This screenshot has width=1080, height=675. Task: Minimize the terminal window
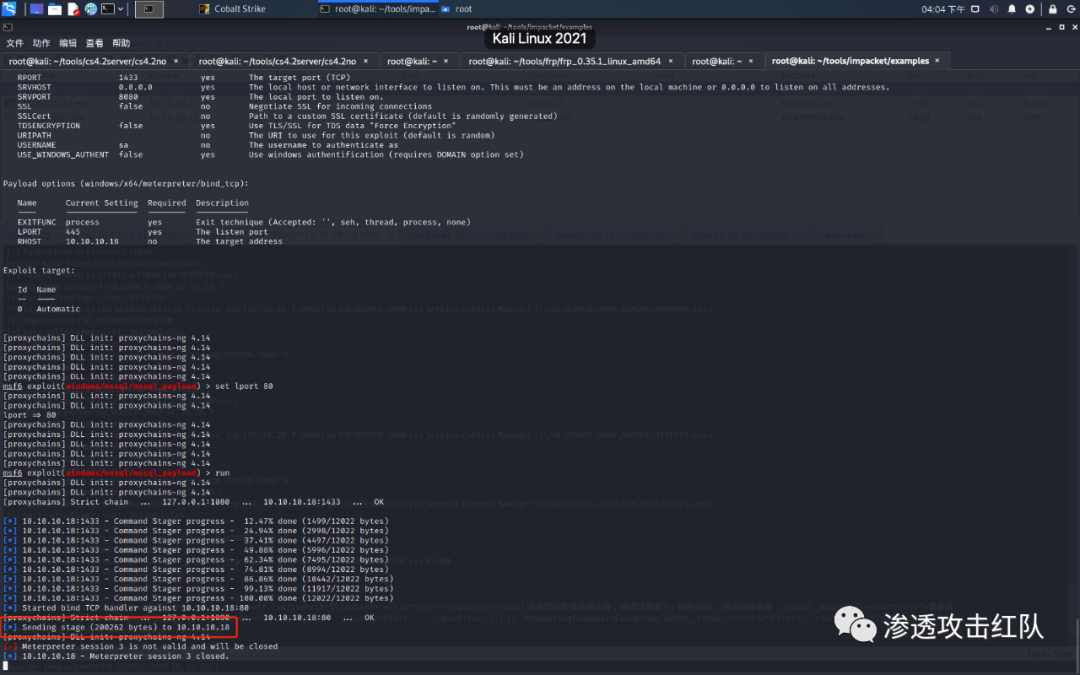1048,28
